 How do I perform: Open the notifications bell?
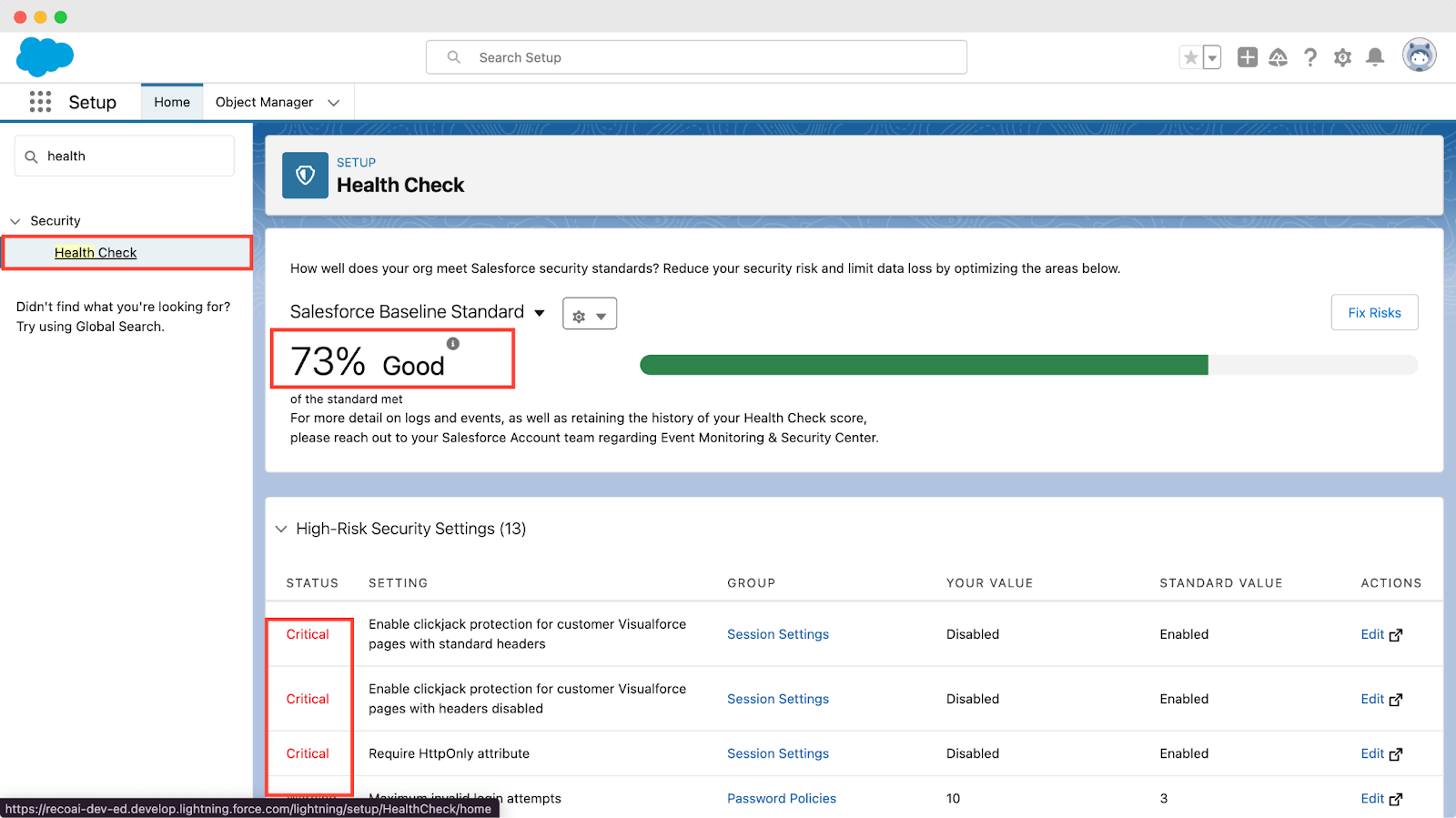1375,57
